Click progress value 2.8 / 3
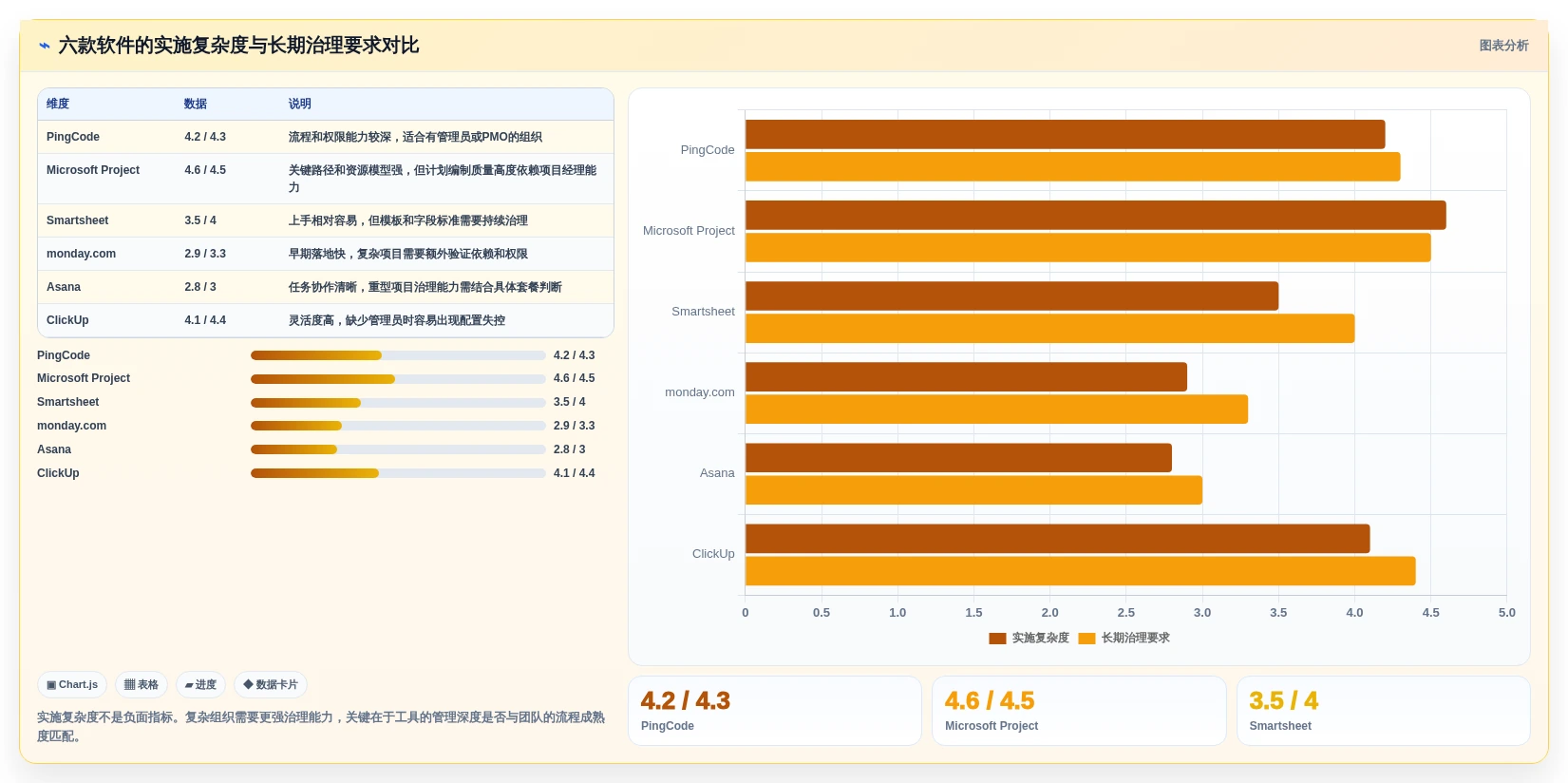The image size is (1568, 783). point(570,449)
